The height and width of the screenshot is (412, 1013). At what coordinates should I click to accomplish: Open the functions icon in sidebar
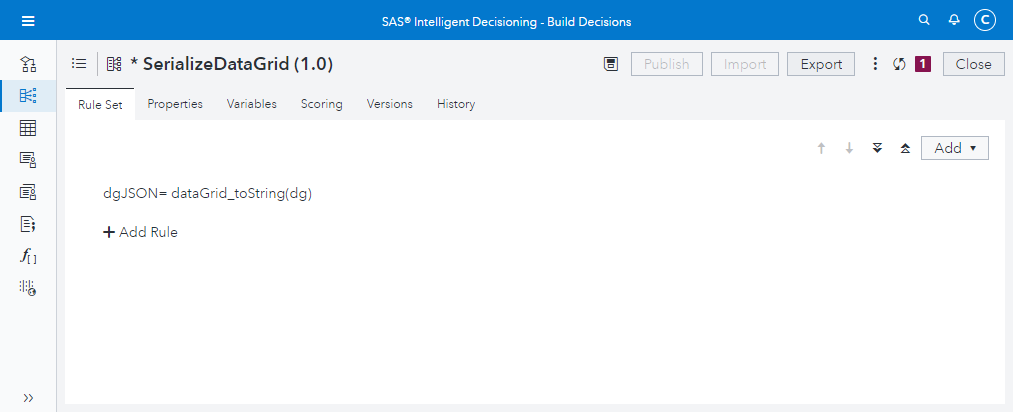pyautogui.click(x=28, y=257)
